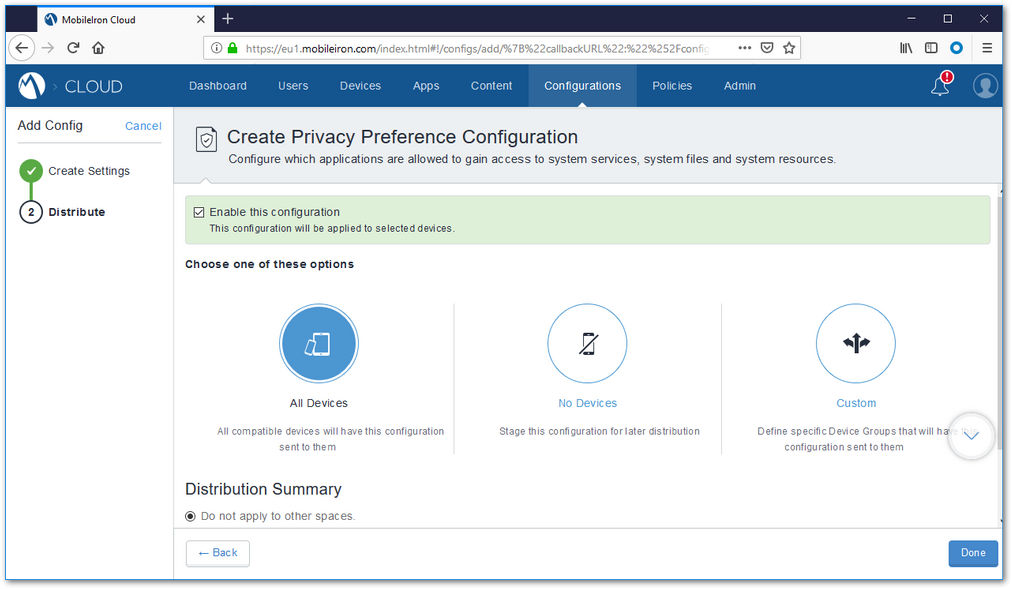Go to the Create Settings step
The image size is (1012, 589).
click(x=89, y=171)
